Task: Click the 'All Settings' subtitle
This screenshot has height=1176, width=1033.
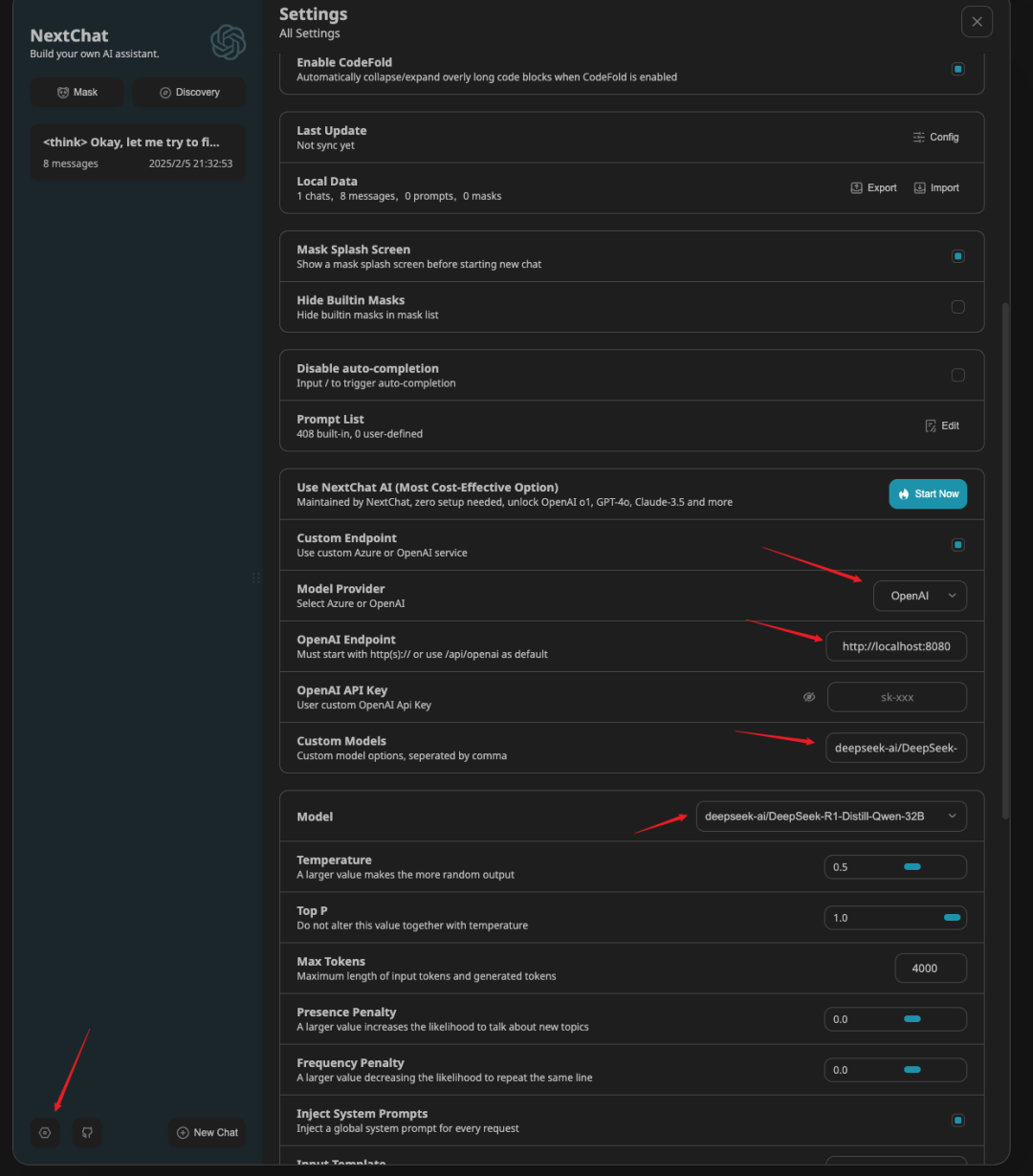Action: pos(309,33)
